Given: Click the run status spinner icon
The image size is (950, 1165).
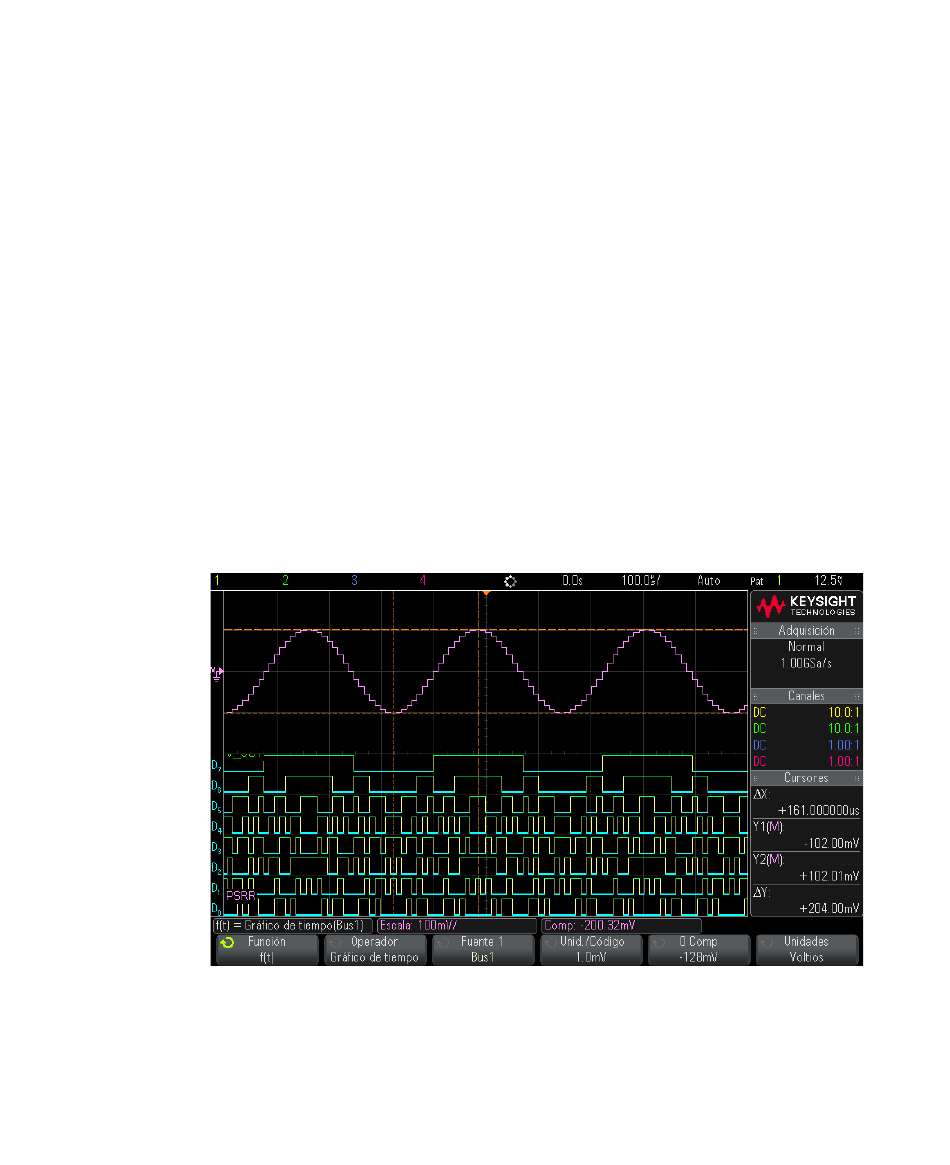Looking at the screenshot, I should (x=510, y=581).
